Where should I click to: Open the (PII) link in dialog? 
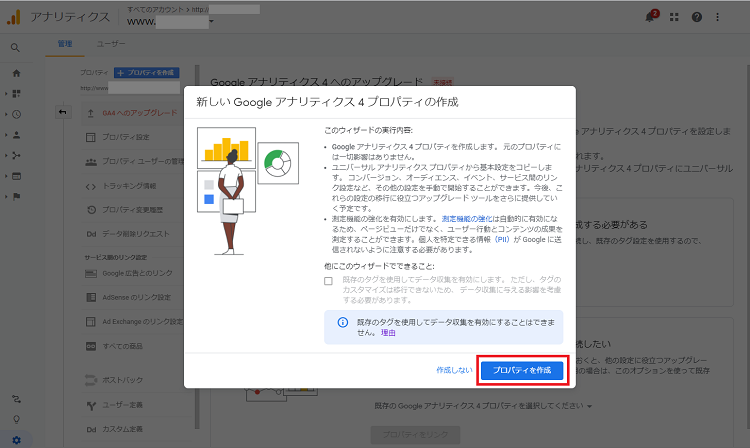tap(502, 240)
